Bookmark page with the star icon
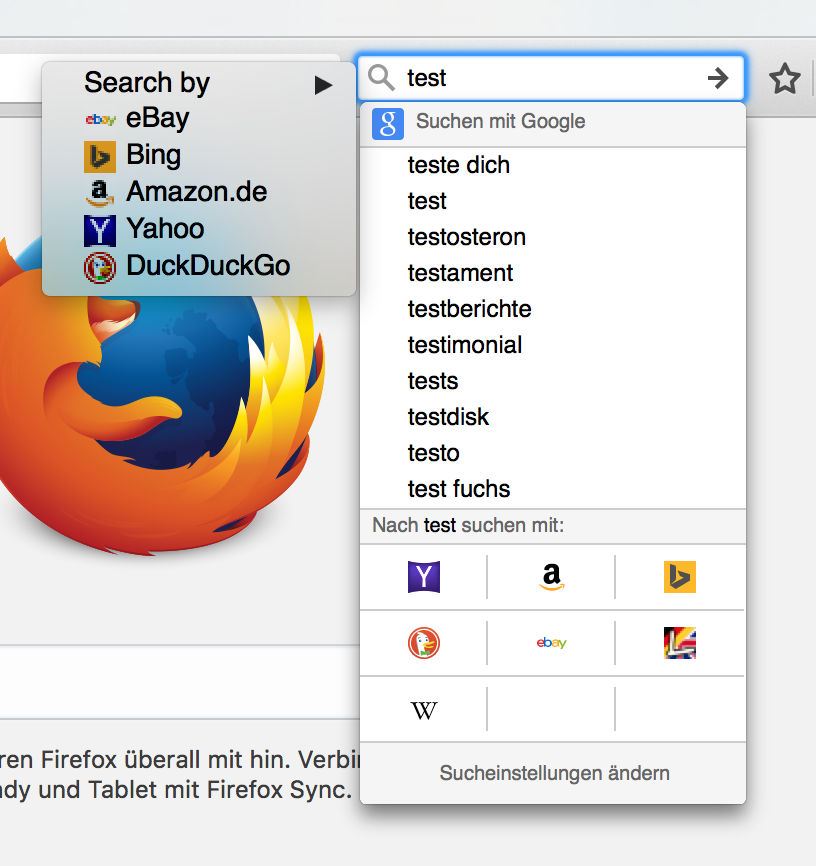This screenshot has width=816, height=866. pos(785,78)
